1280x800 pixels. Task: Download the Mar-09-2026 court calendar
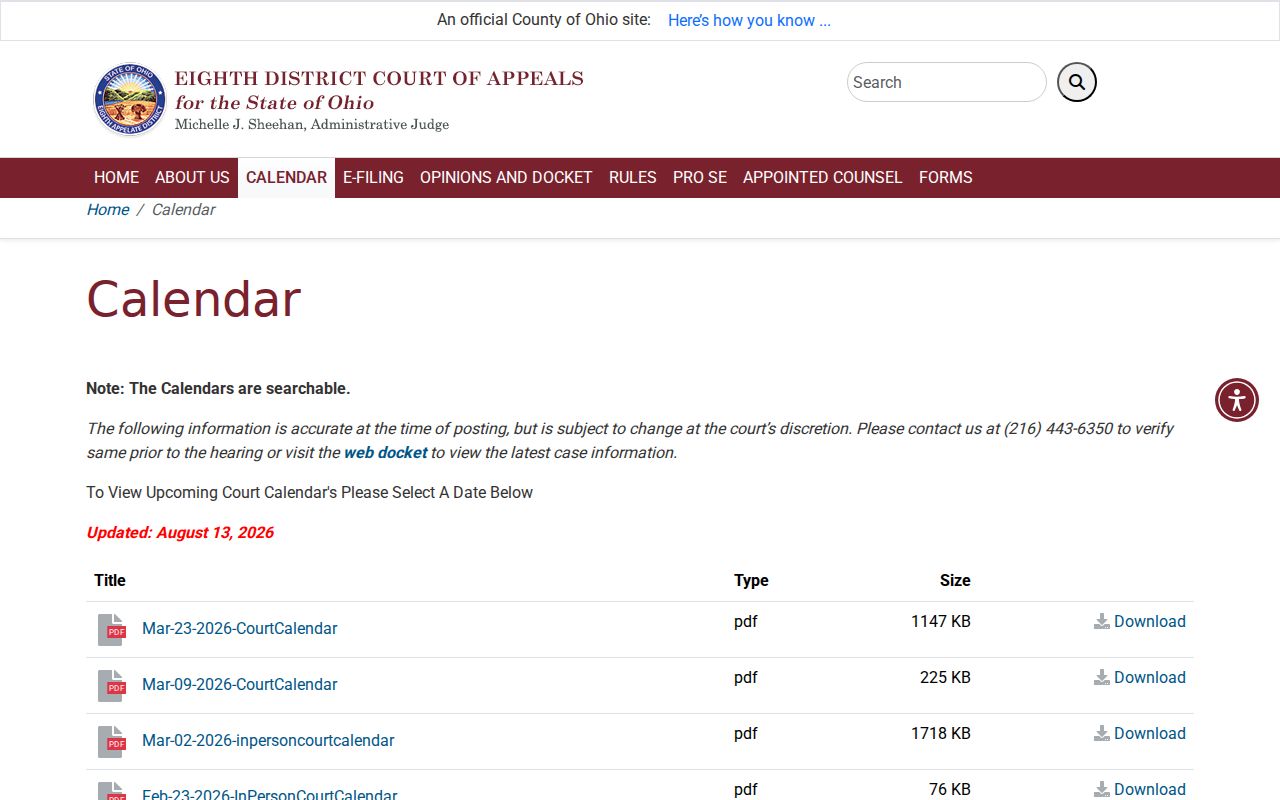pos(1139,677)
